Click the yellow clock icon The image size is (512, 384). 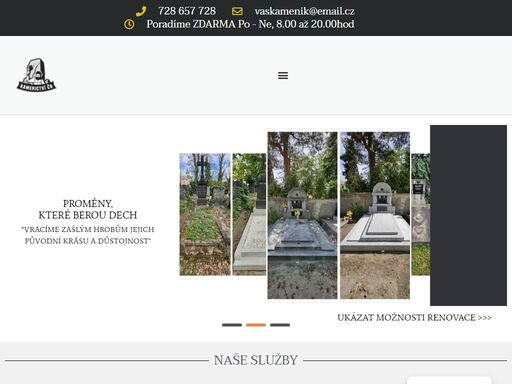click(129, 24)
